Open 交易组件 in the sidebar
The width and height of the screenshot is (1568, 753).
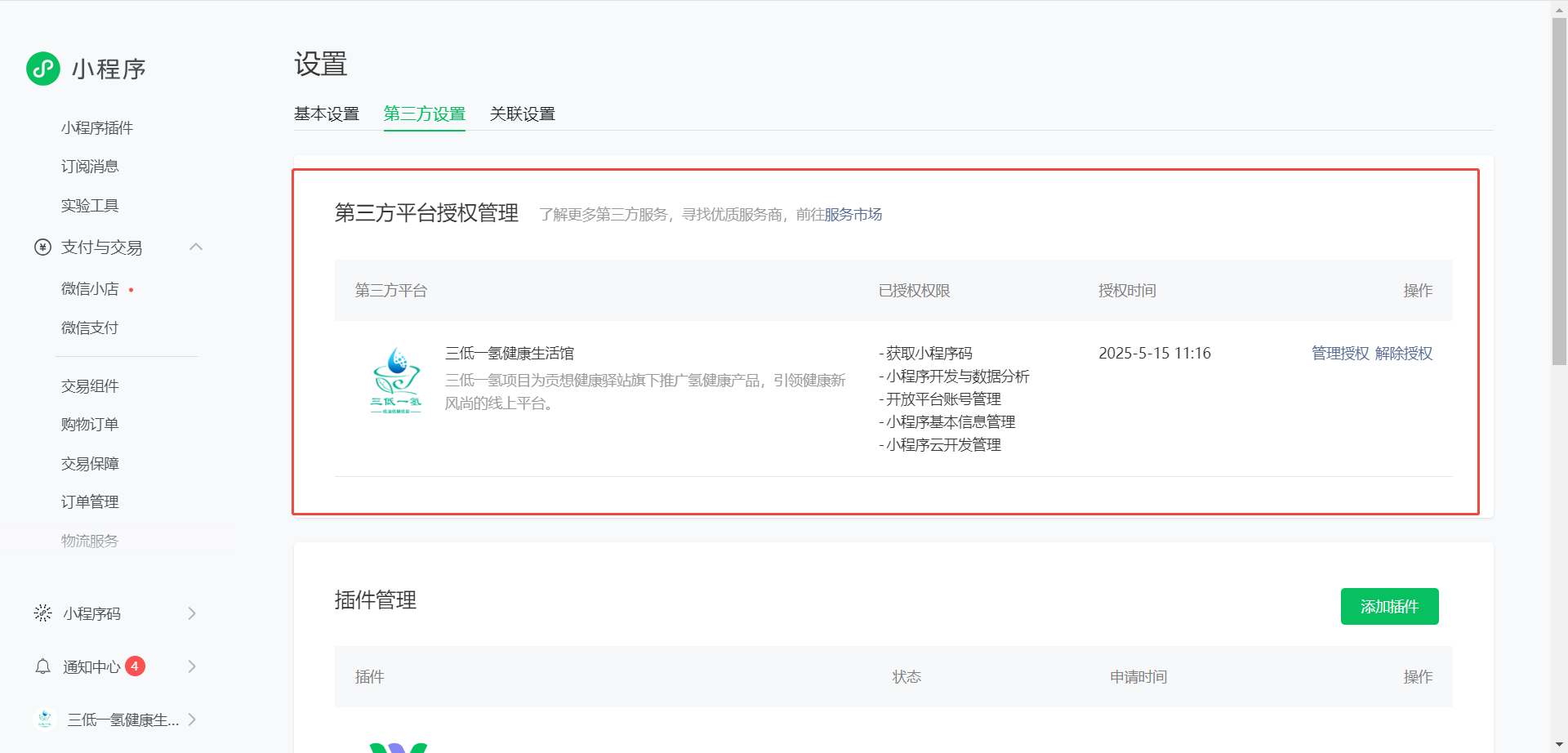(x=90, y=386)
